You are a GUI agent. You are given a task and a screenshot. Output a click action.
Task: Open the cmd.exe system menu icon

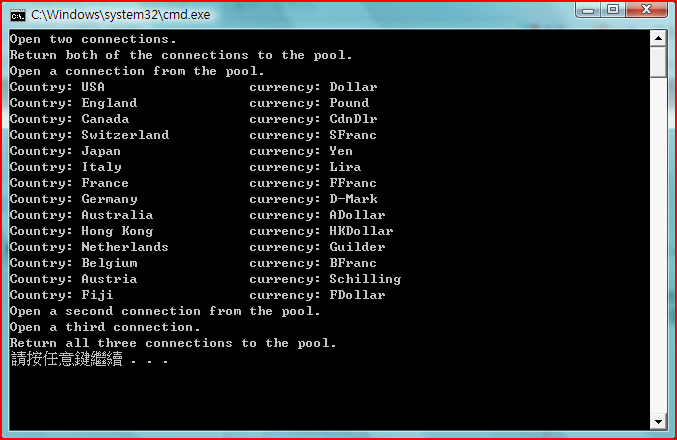[x=18, y=16]
